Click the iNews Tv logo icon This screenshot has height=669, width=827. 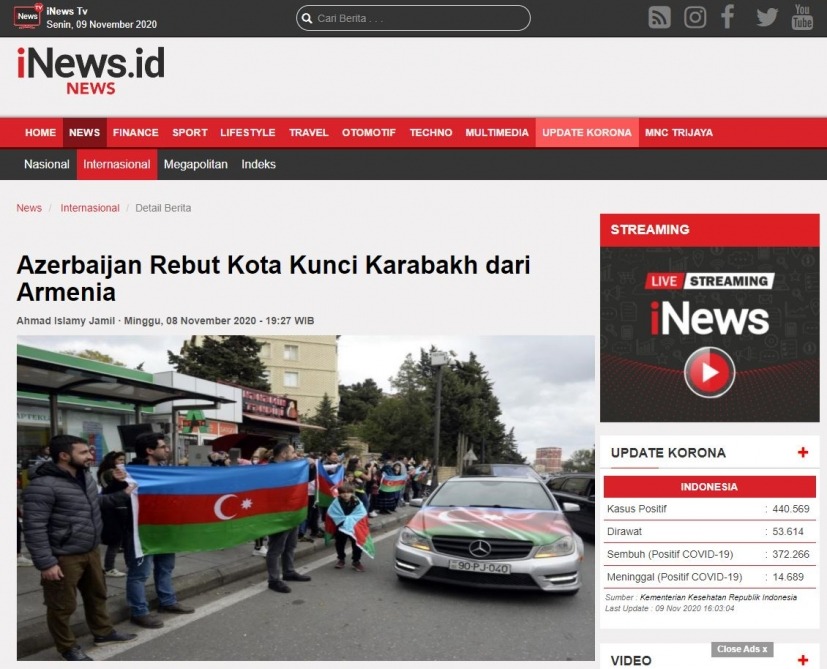tap(28, 17)
